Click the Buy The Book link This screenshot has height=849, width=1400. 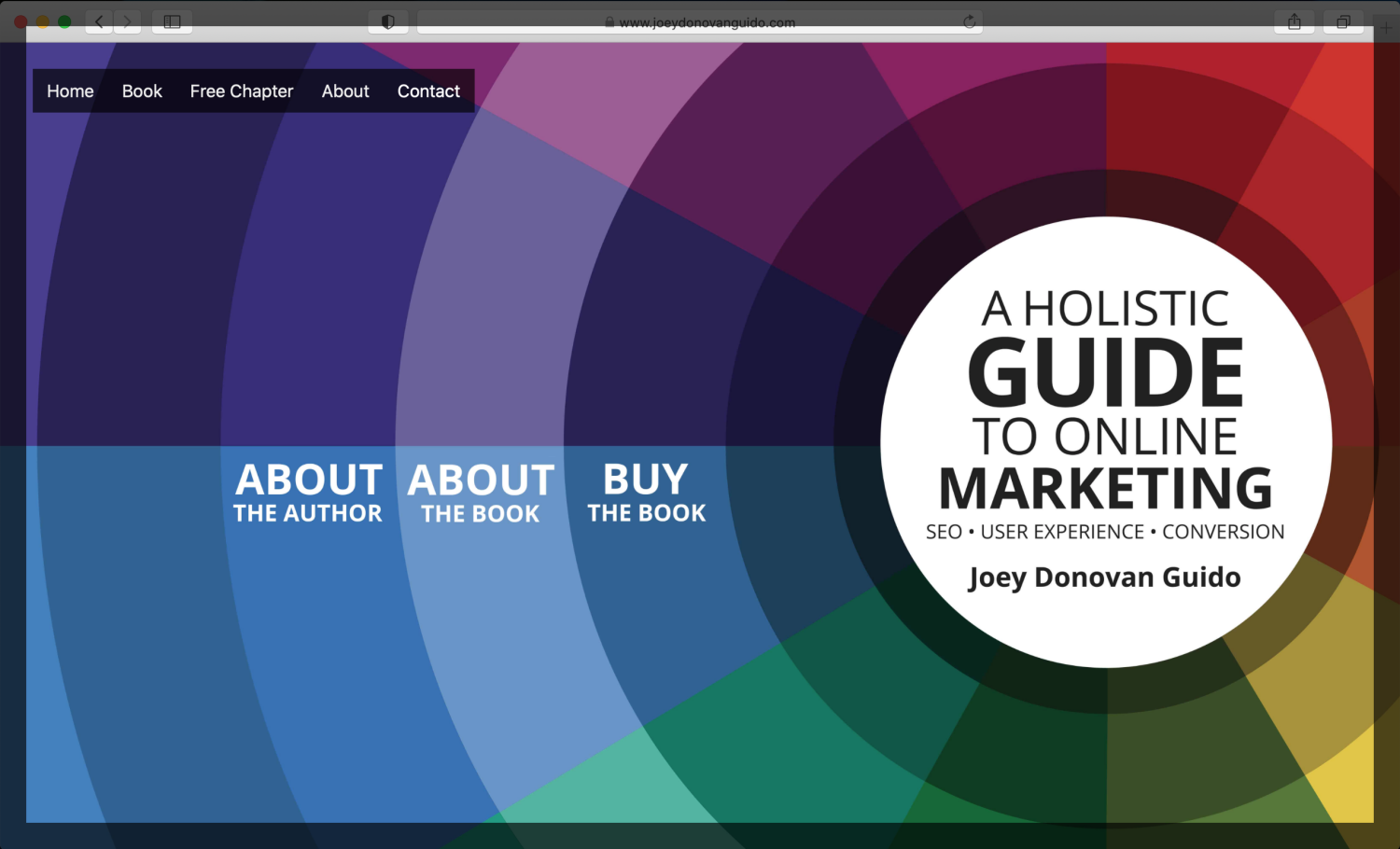click(x=646, y=493)
